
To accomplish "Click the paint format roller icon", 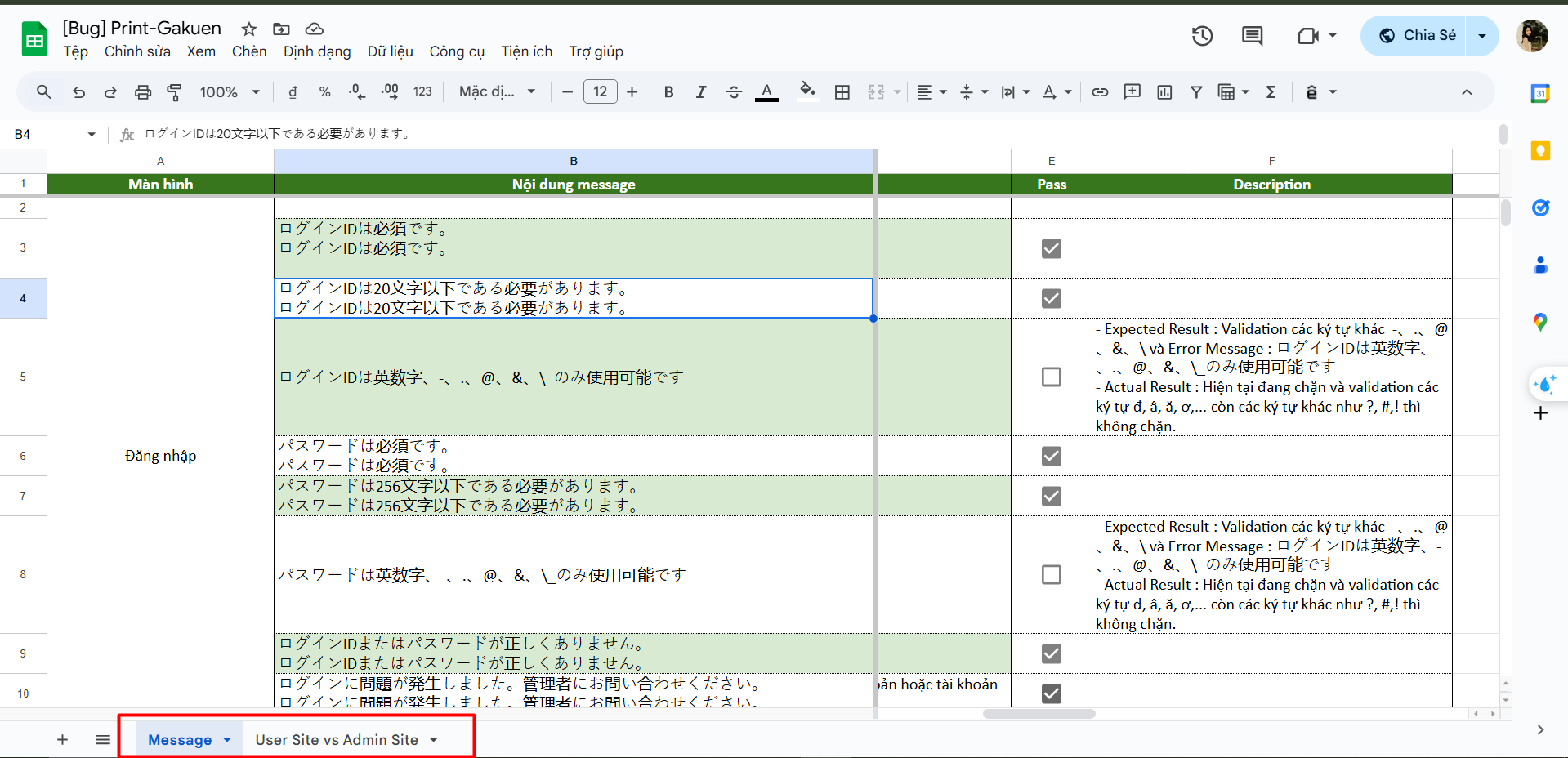I will [x=174, y=92].
